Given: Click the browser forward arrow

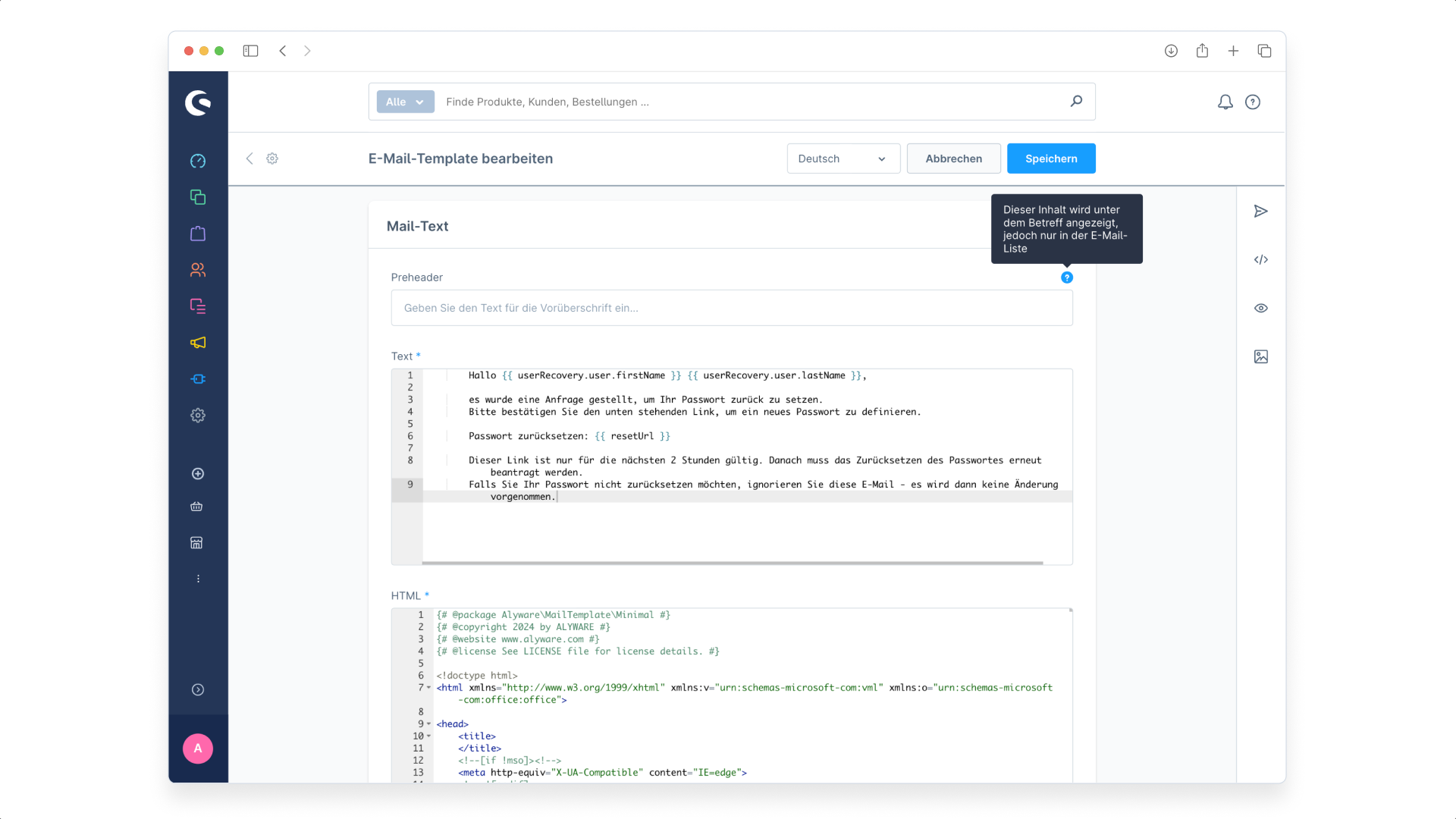Looking at the screenshot, I should point(307,51).
